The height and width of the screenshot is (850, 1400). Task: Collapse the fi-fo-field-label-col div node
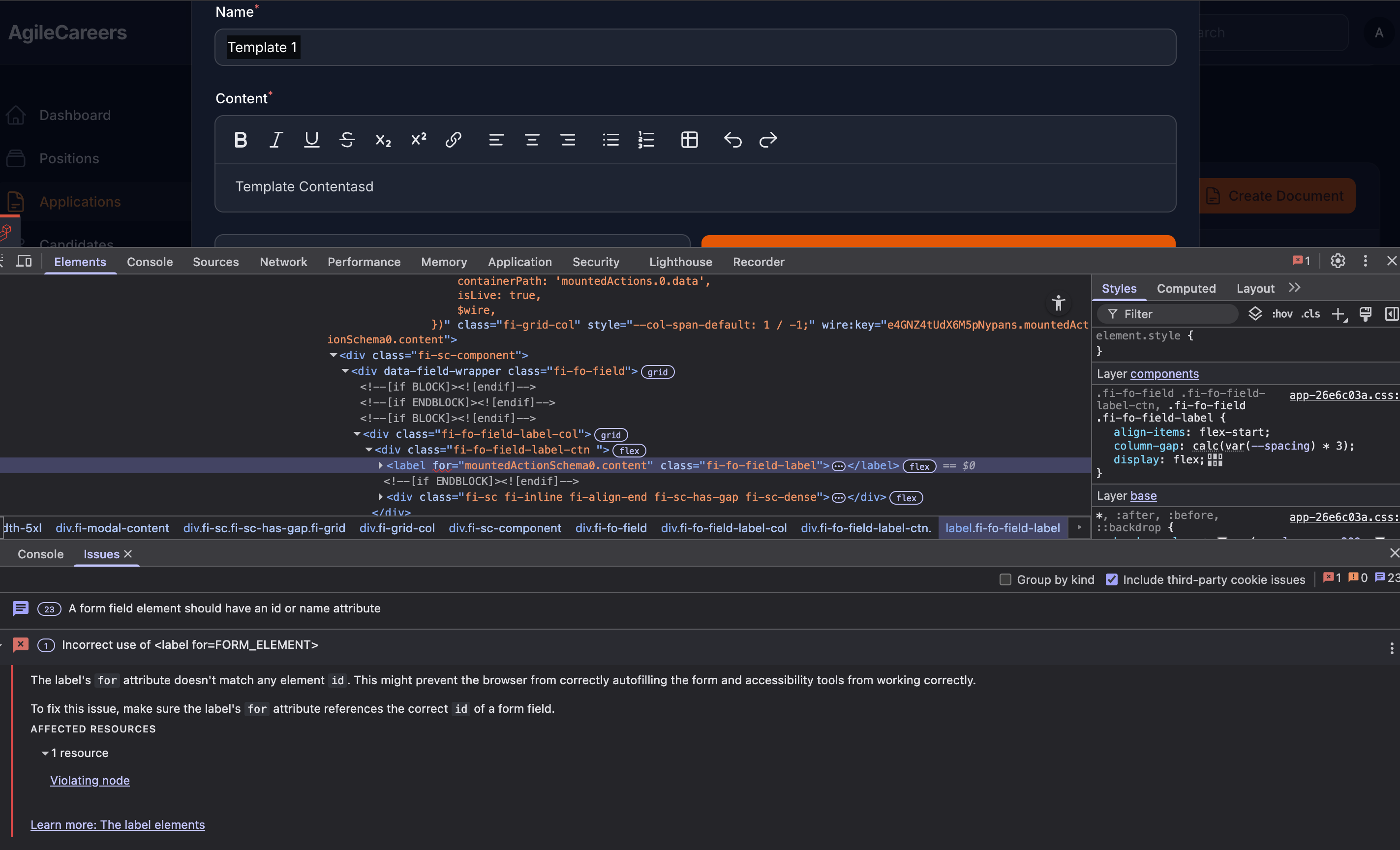[357, 433]
